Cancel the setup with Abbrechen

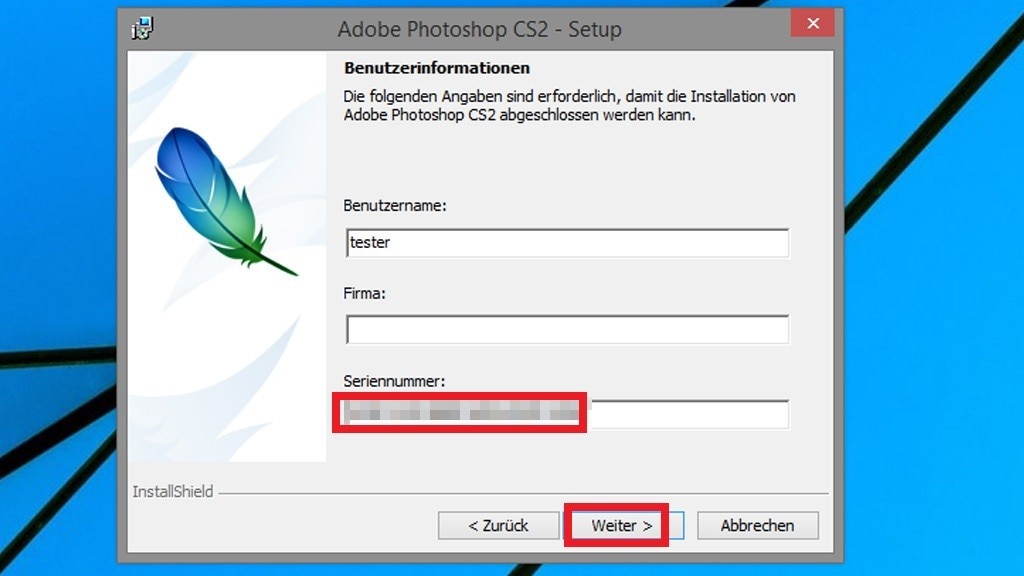point(757,525)
